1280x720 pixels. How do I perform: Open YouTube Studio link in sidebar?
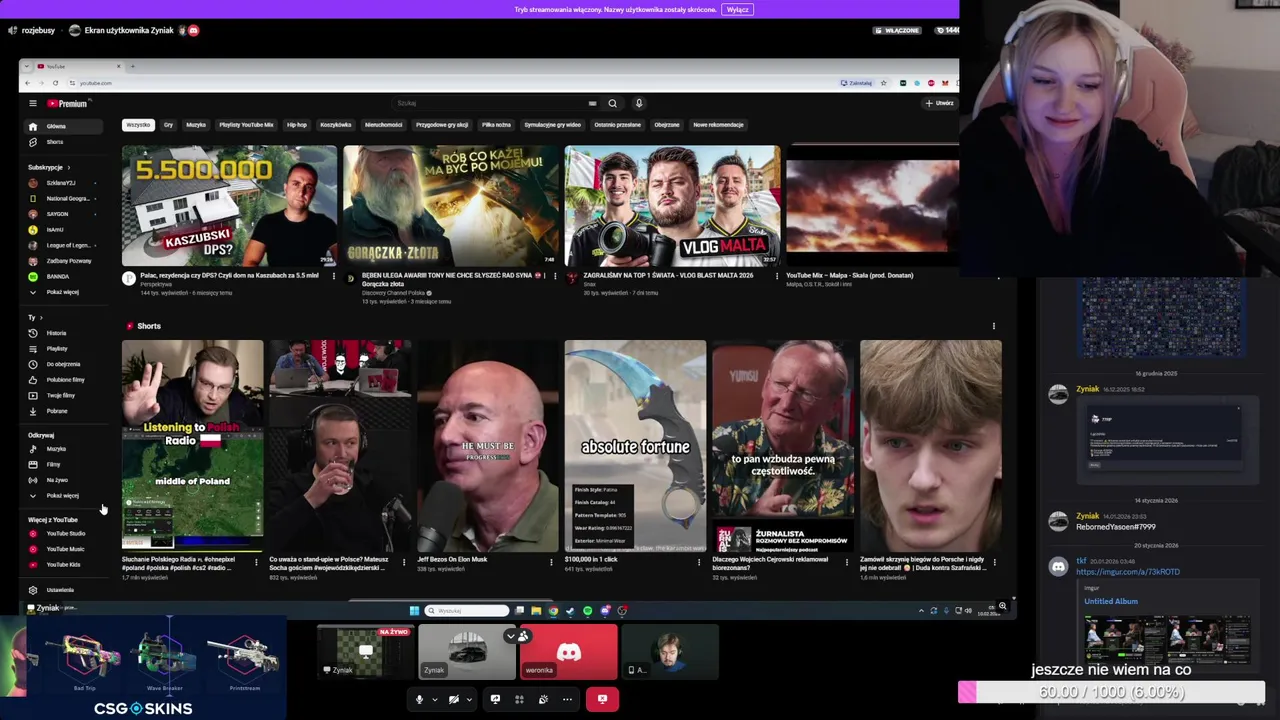pyautogui.click(x=64, y=533)
